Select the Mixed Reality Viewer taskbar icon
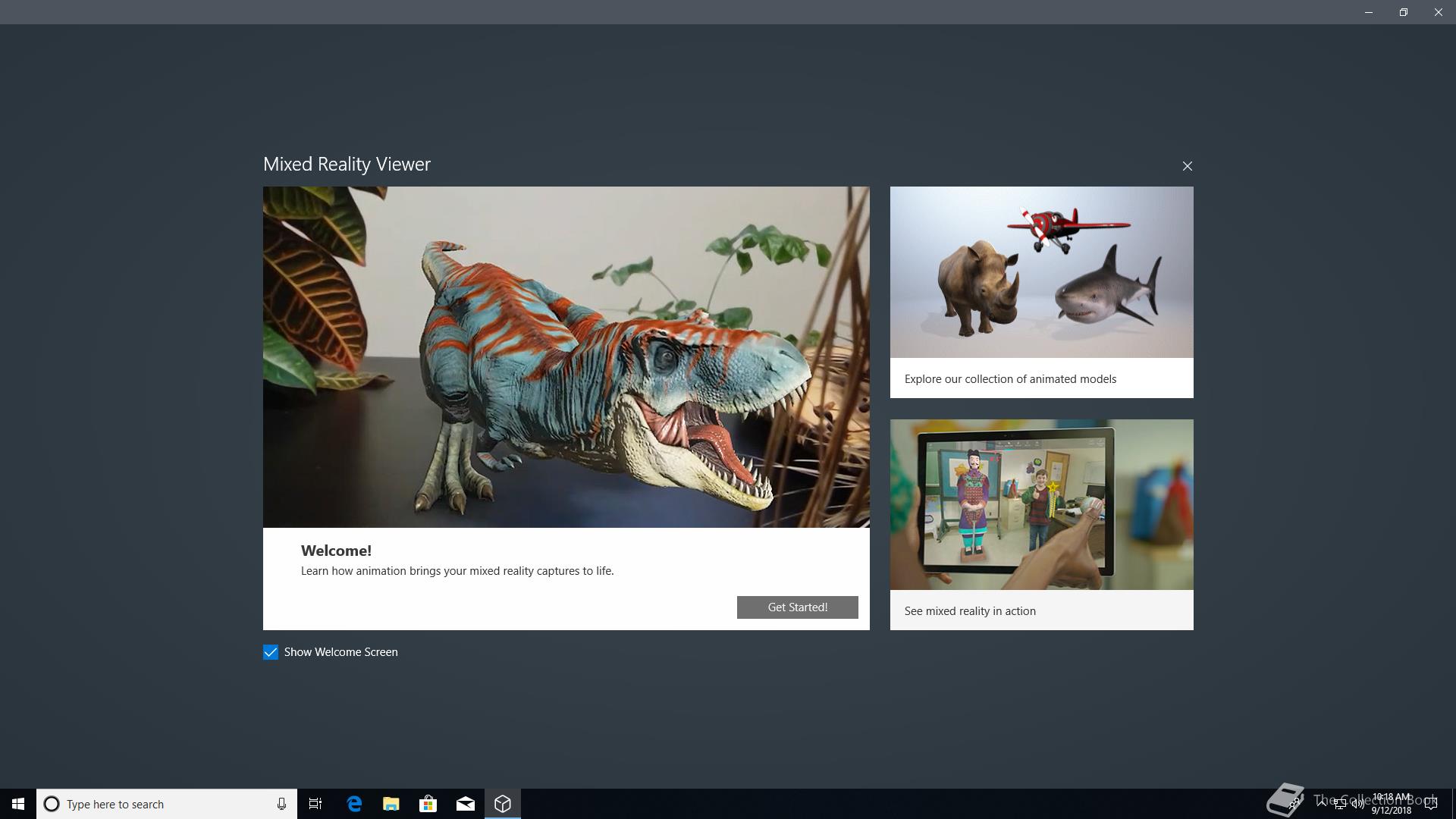Image resolution: width=1456 pixels, height=819 pixels. pos(503,804)
